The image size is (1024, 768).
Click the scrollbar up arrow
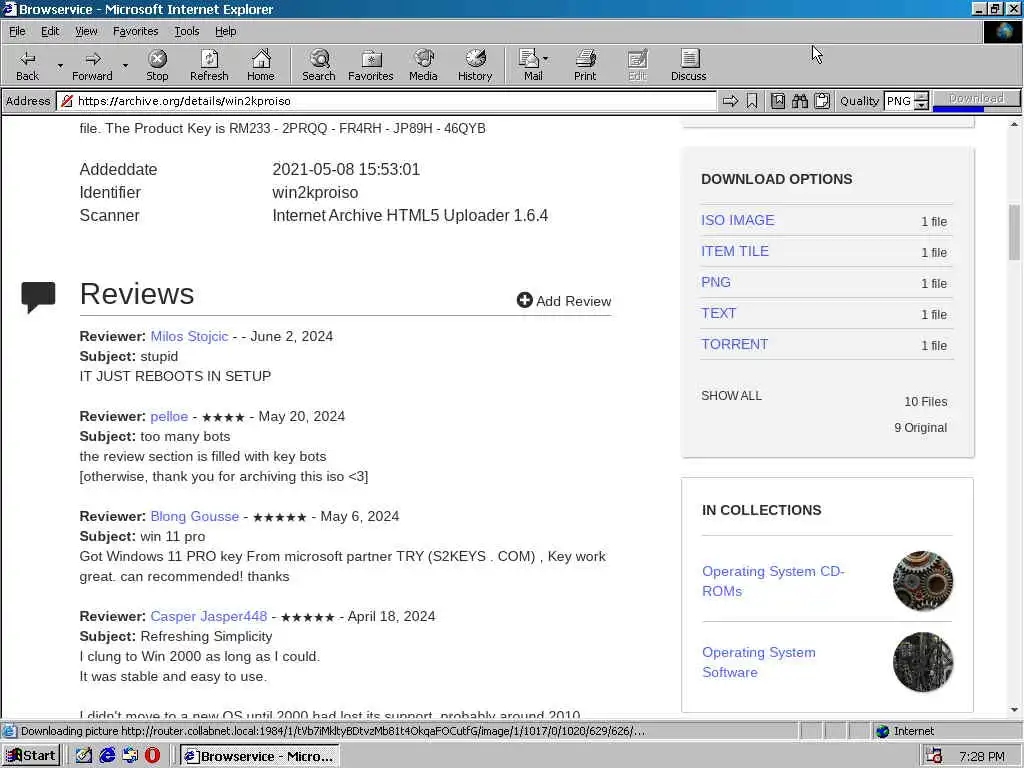click(1014, 124)
